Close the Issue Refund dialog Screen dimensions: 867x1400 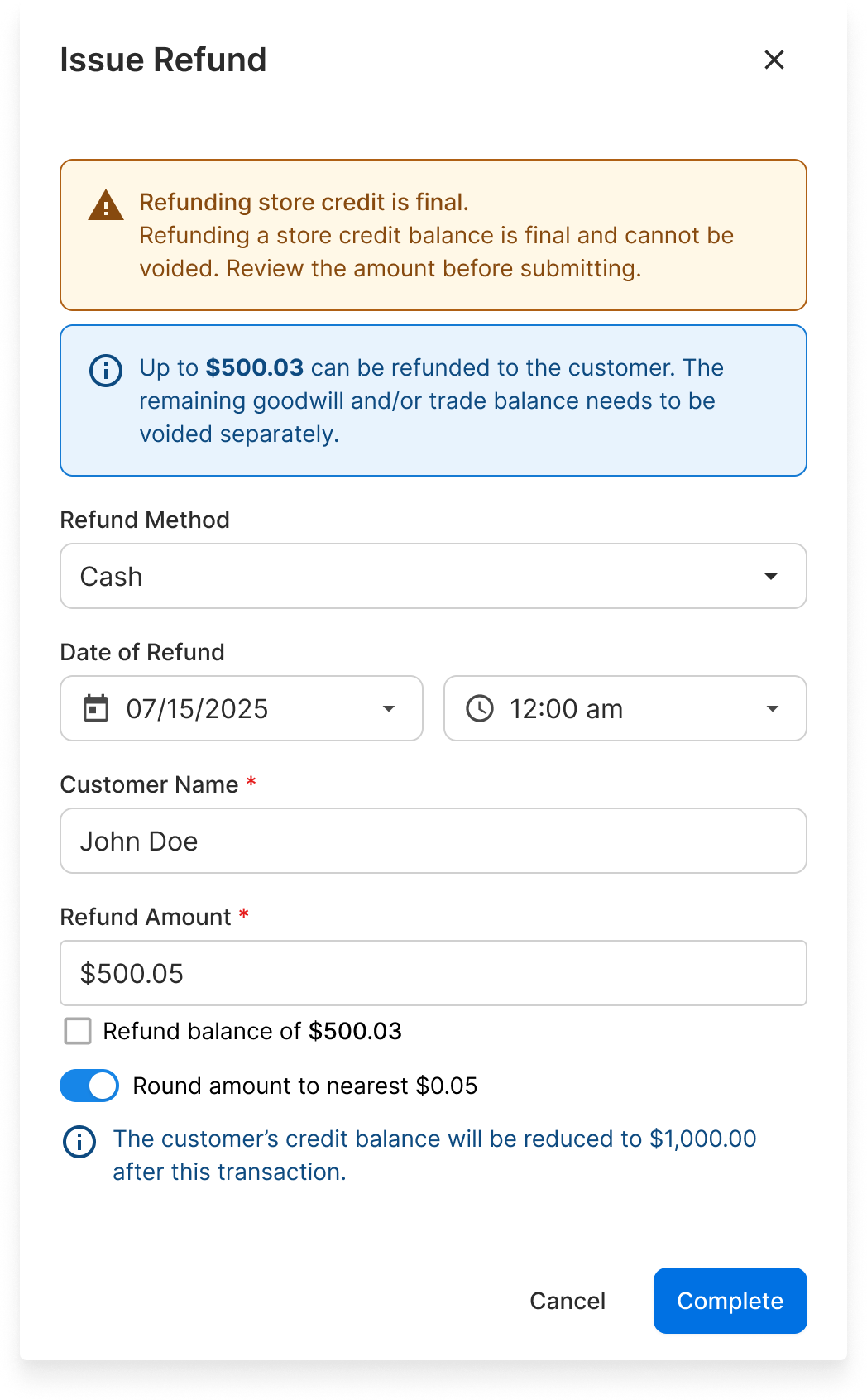774,60
